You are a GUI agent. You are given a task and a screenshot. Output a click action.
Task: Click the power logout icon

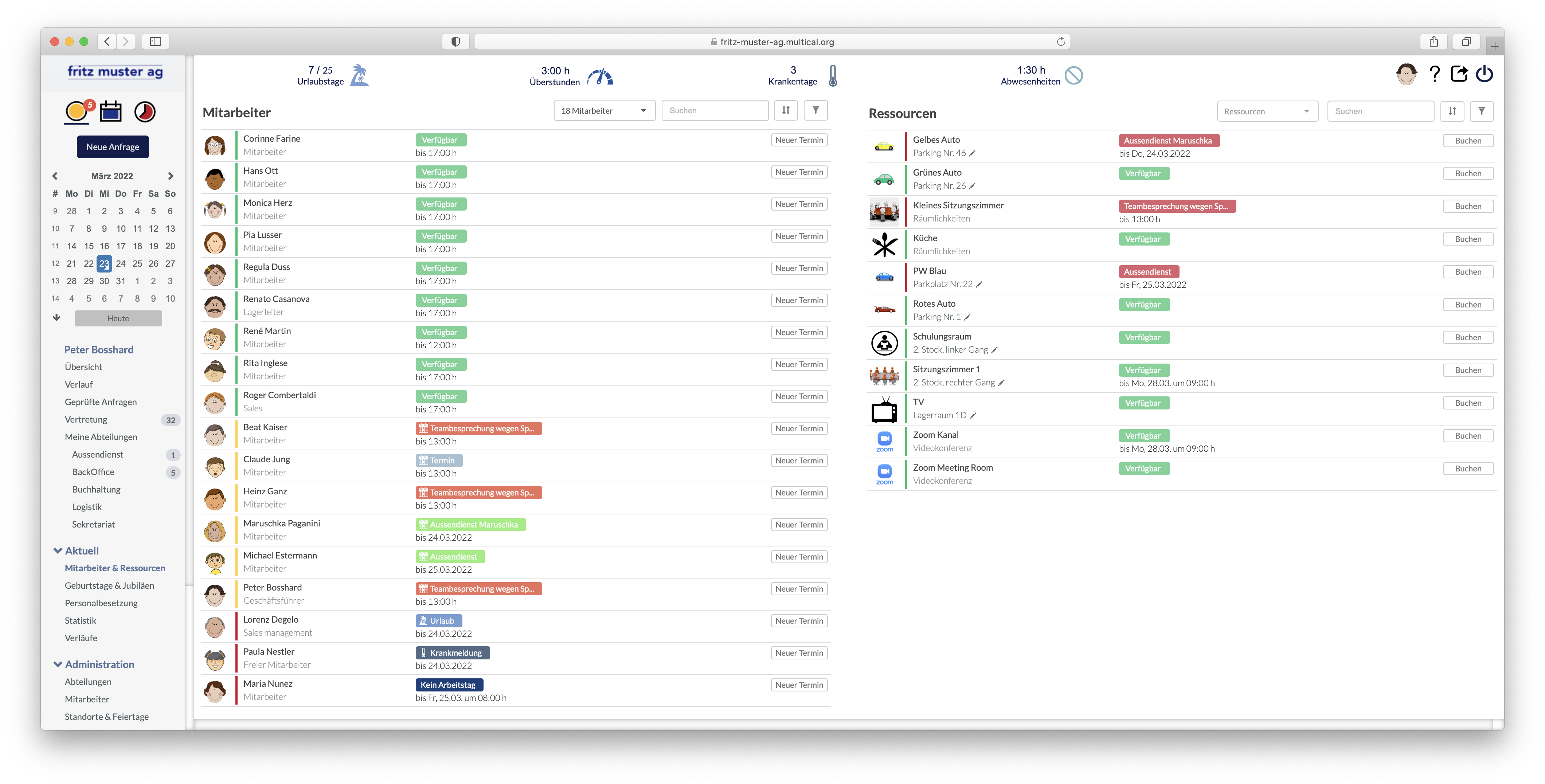(x=1485, y=74)
